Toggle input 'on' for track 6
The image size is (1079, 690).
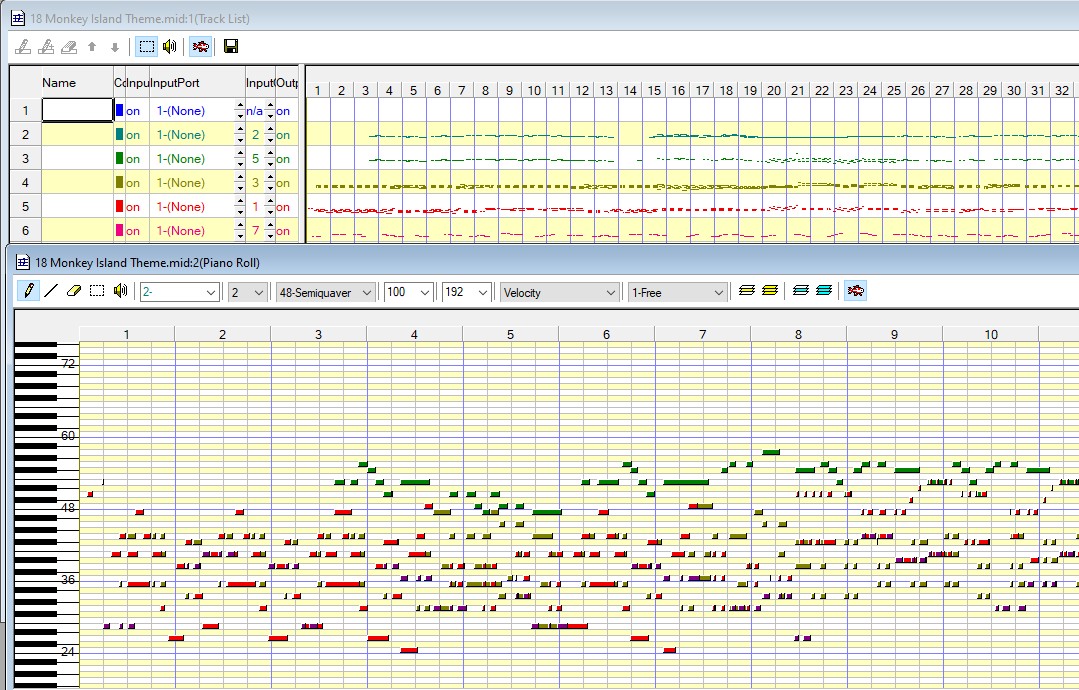click(x=133, y=231)
